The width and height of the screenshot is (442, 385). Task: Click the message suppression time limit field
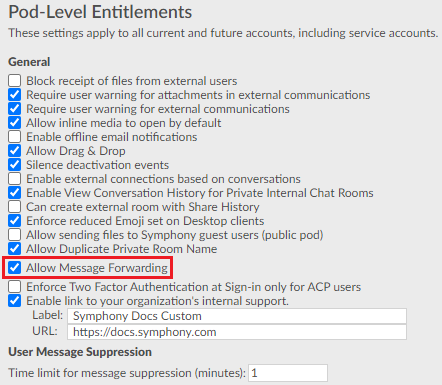pyautogui.click(x=288, y=373)
